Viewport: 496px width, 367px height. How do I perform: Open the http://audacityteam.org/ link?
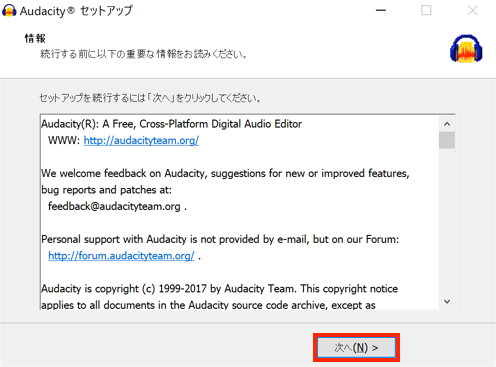pos(141,141)
